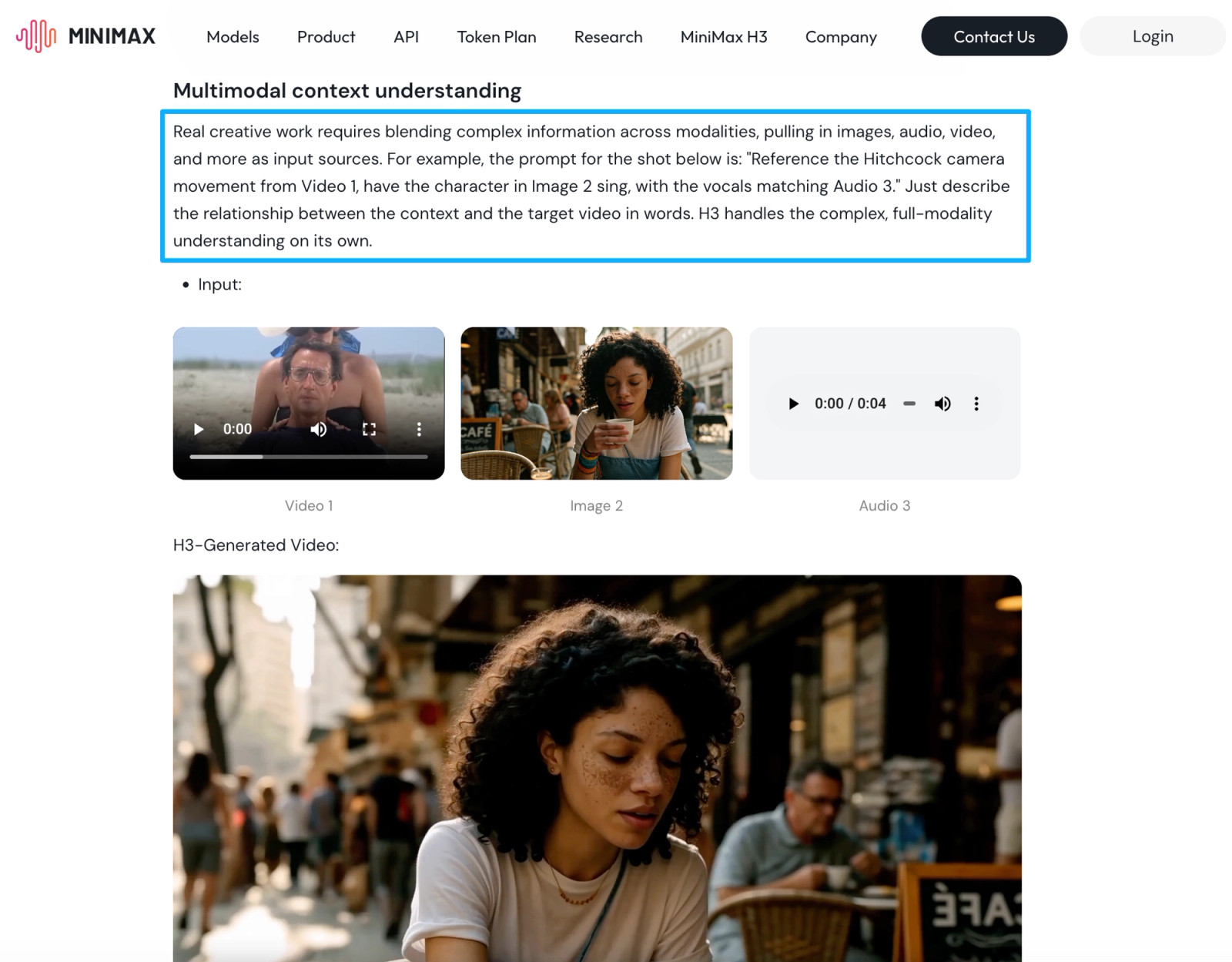The height and width of the screenshot is (962, 1232).
Task: Click the Contact Us button
Action: 993,36
